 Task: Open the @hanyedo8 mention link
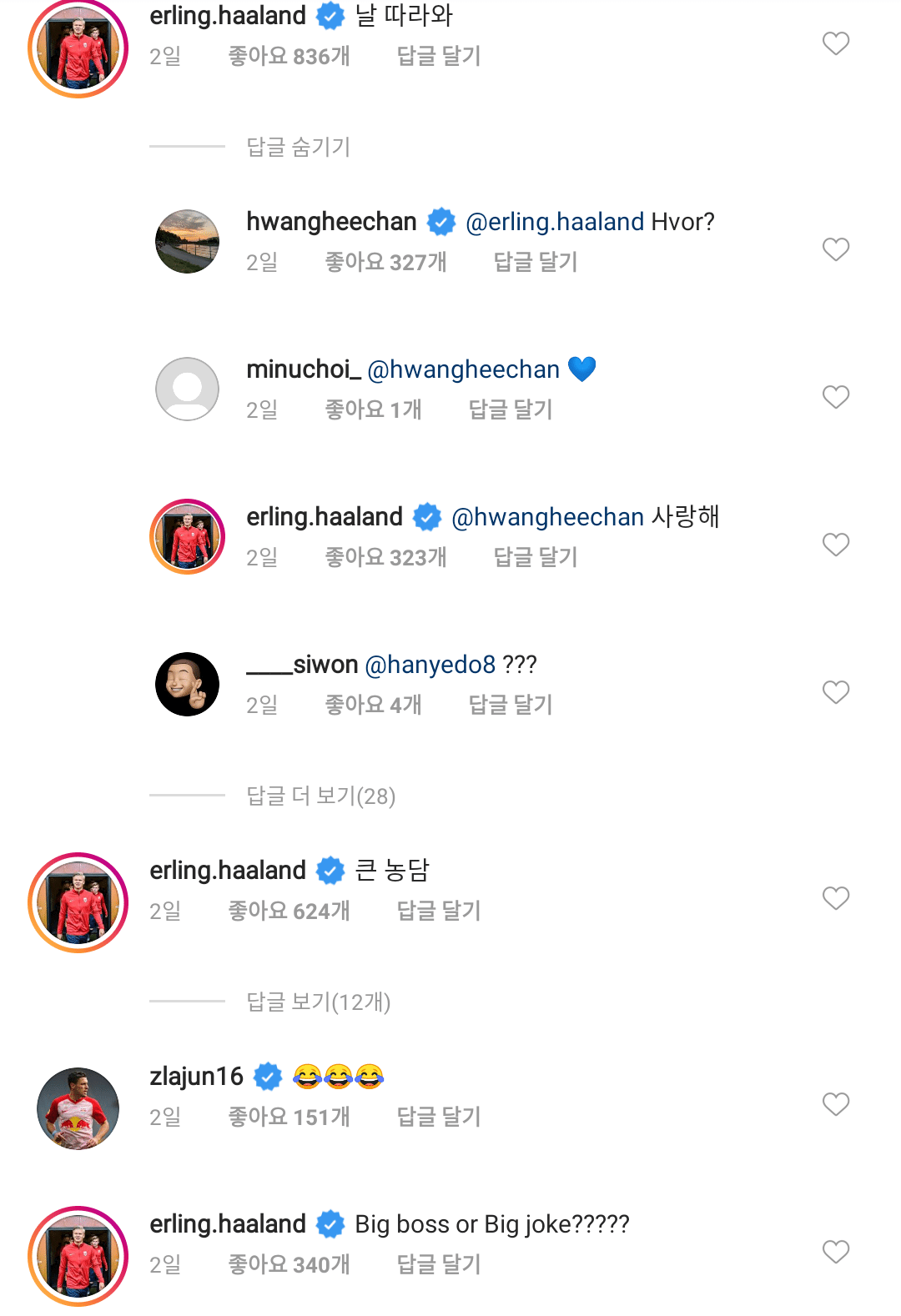pos(430,665)
